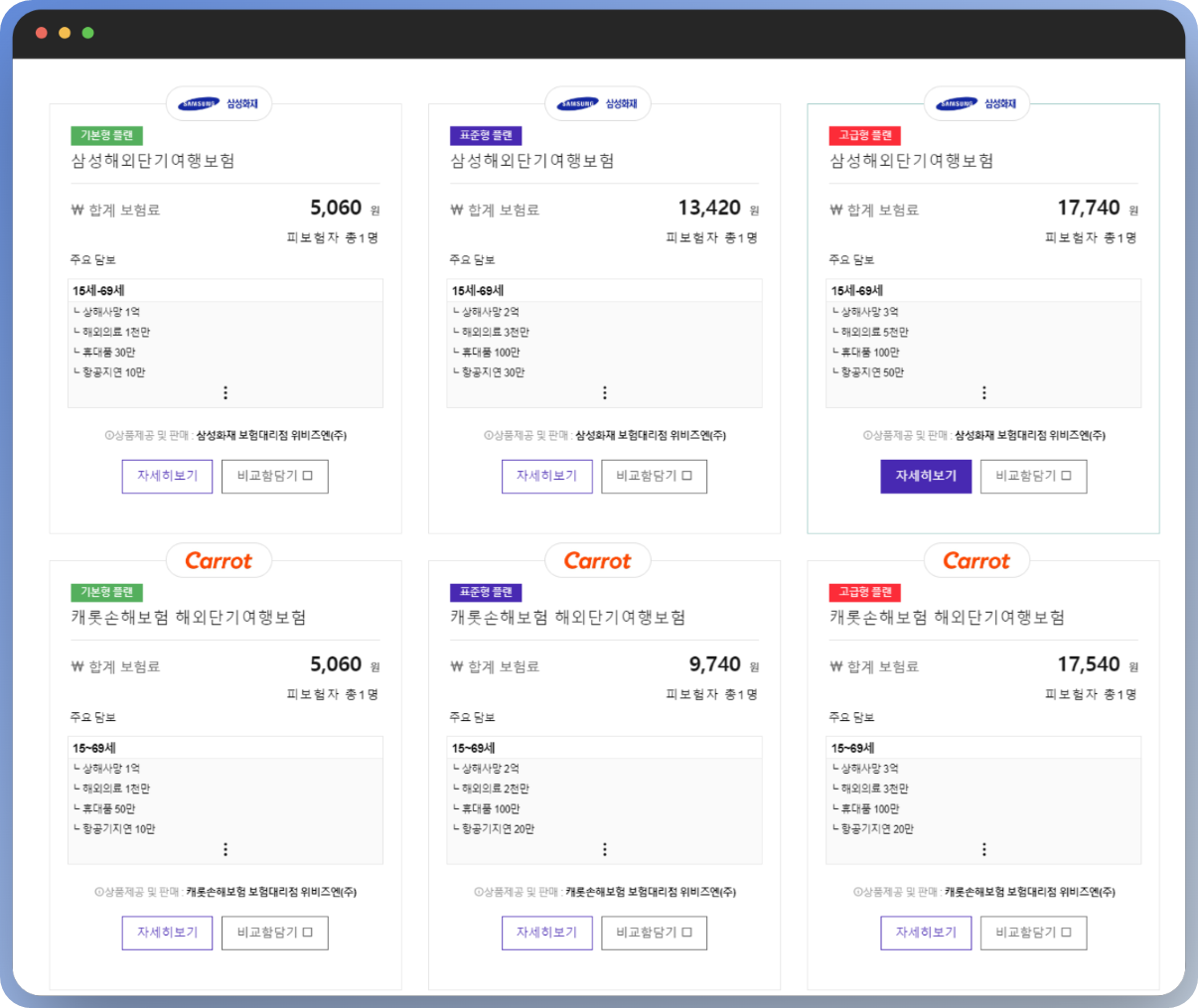Viewport: 1198px width, 1008px height.
Task: Click red 고급형 플랜 badge on Carrot card
Action: [865, 592]
